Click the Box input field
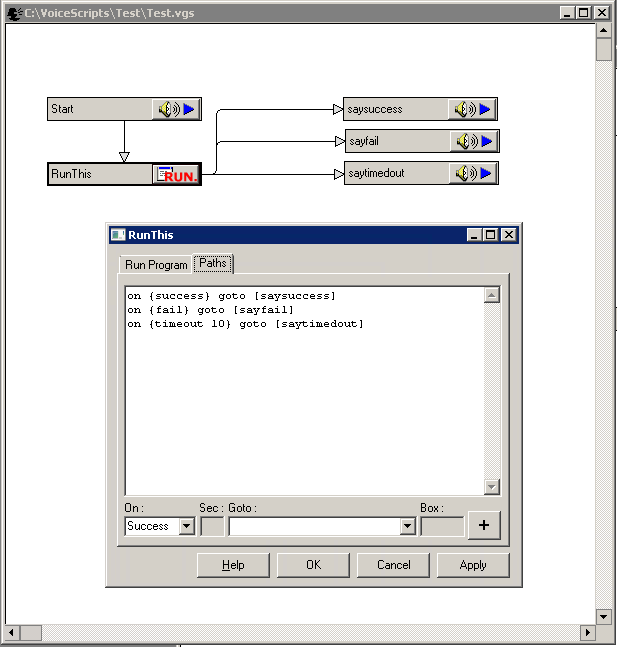Viewport: 617px width, 647px height. [442, 526]
